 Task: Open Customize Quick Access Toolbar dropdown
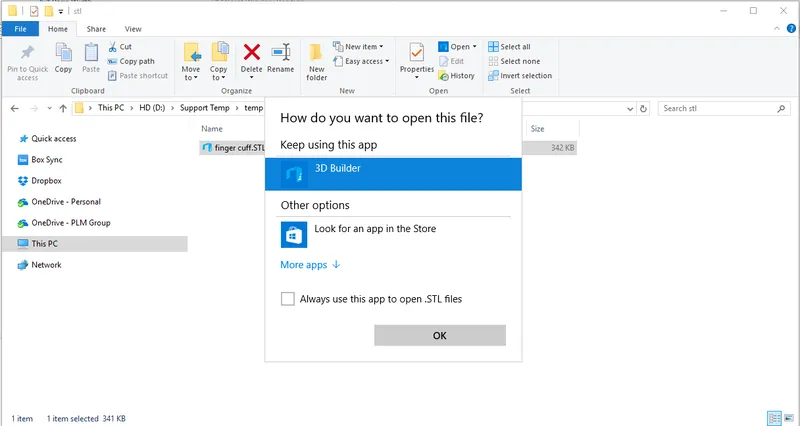click(61, 11)
